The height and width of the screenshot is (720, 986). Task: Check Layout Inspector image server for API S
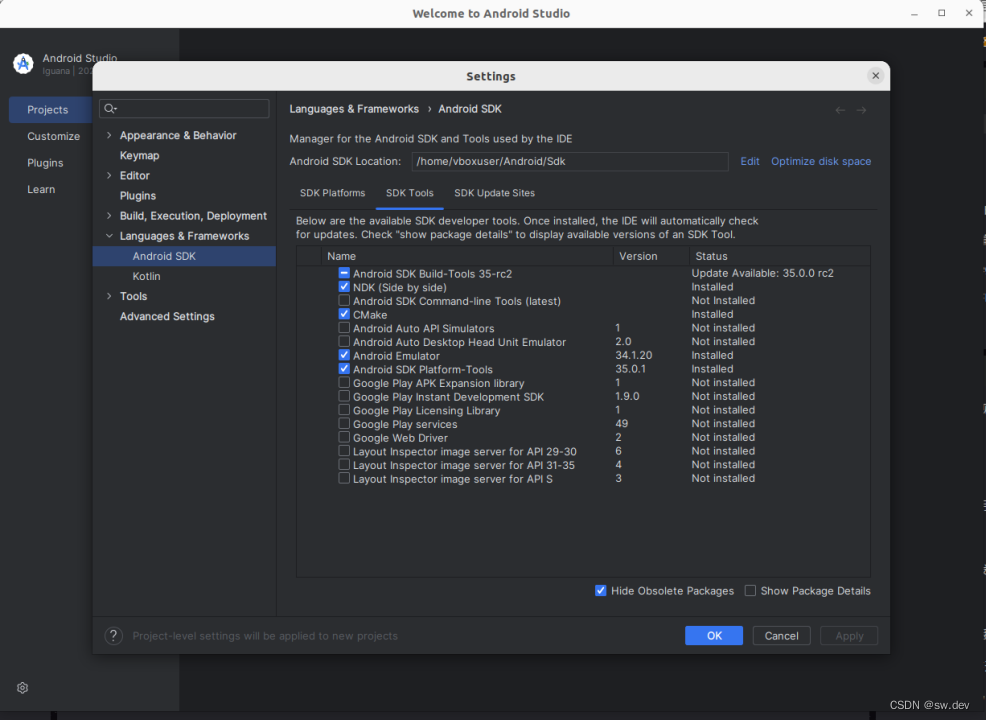point(344,479)
